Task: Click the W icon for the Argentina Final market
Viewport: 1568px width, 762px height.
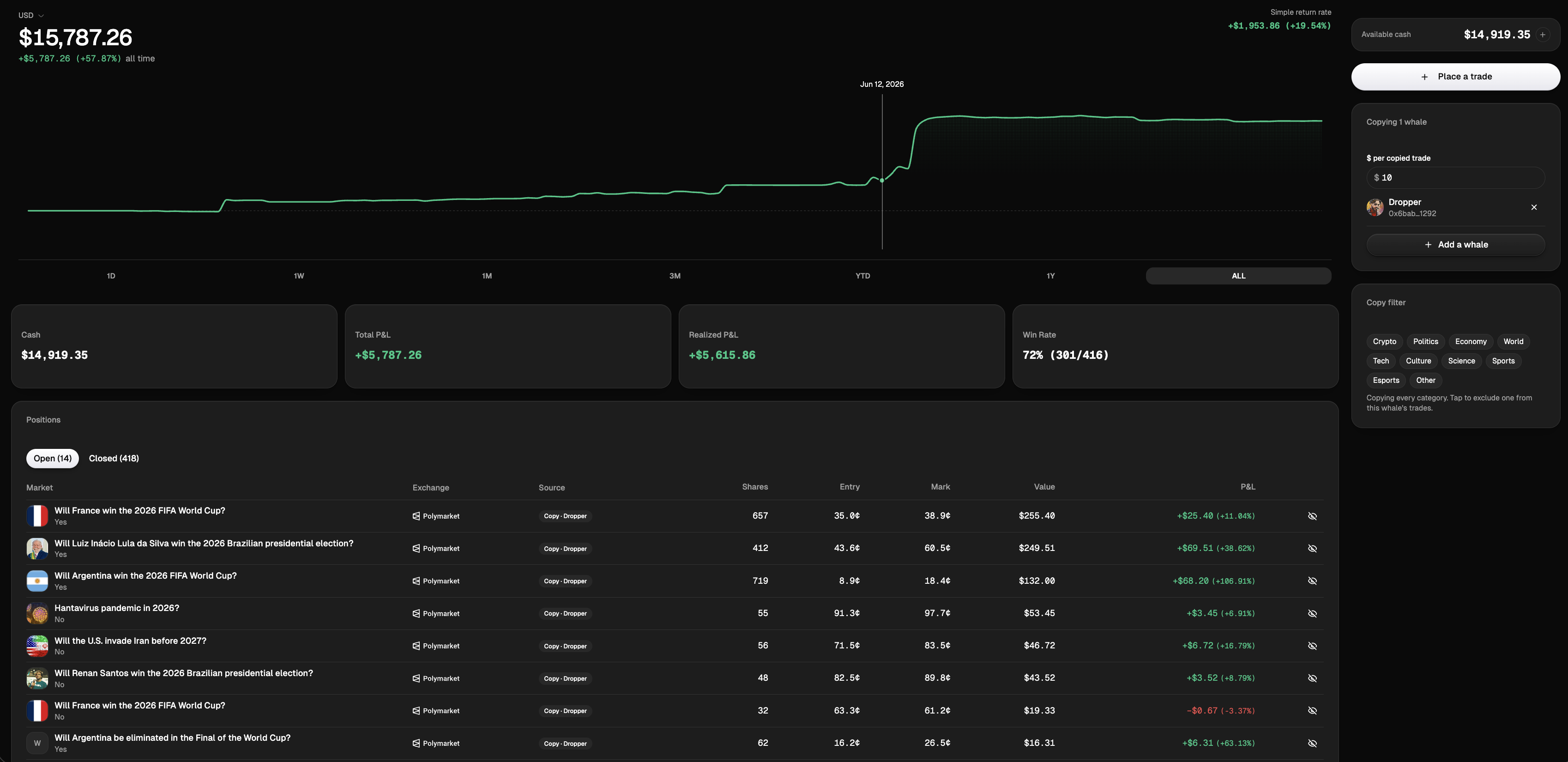Action: [37, 743]
